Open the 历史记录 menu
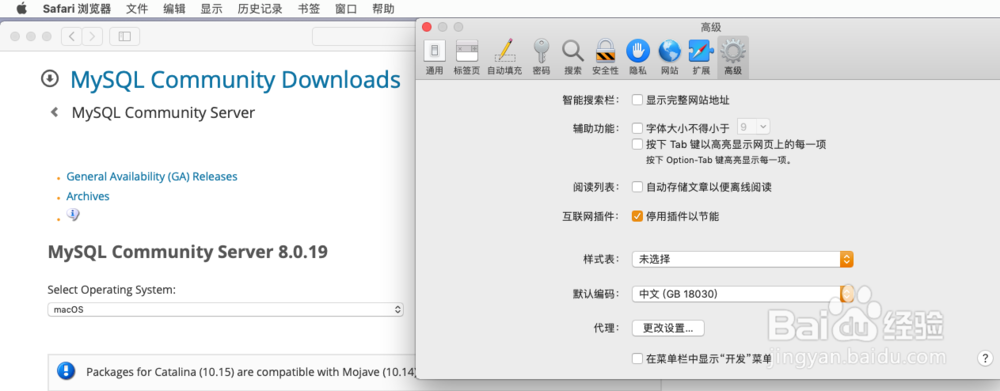1000x391 pixels. click(x=260, y=9)
